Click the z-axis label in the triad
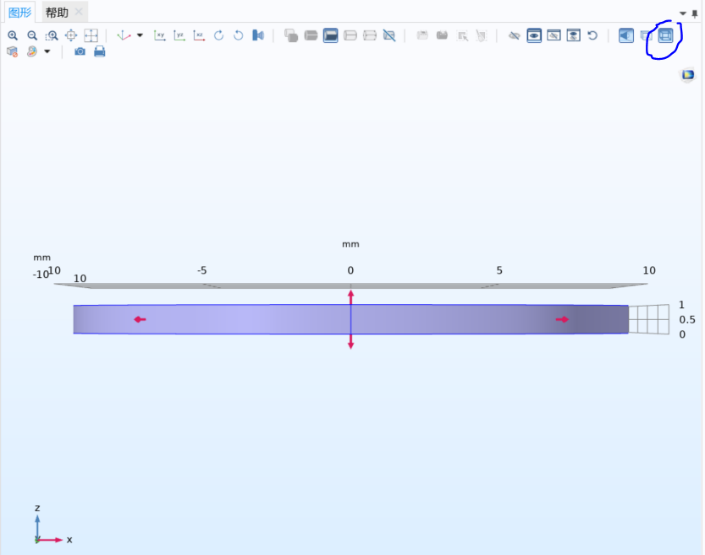This screenshot has height=555, width=705. point(37,508)
